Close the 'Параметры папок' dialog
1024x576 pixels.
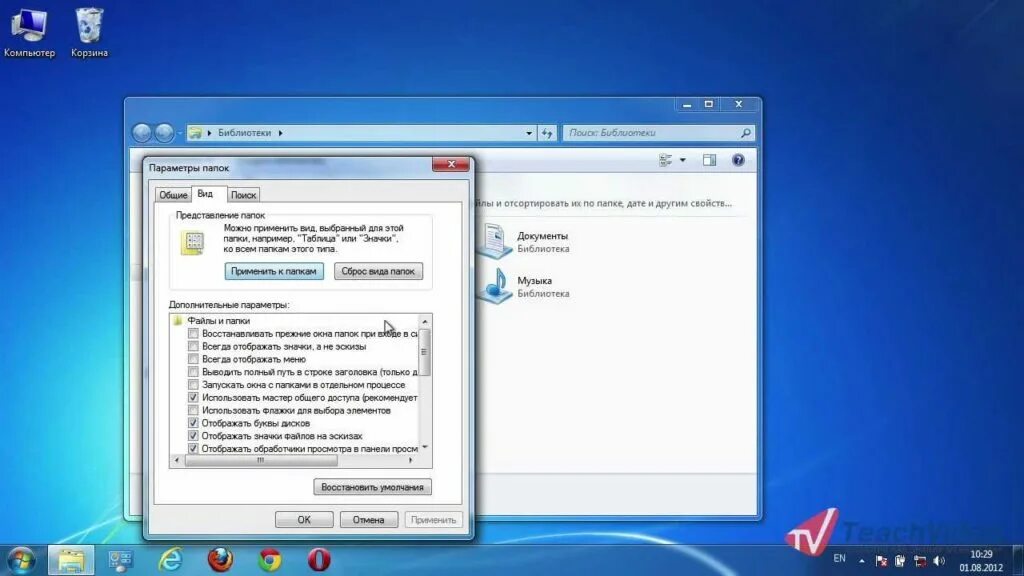(451, 164)
